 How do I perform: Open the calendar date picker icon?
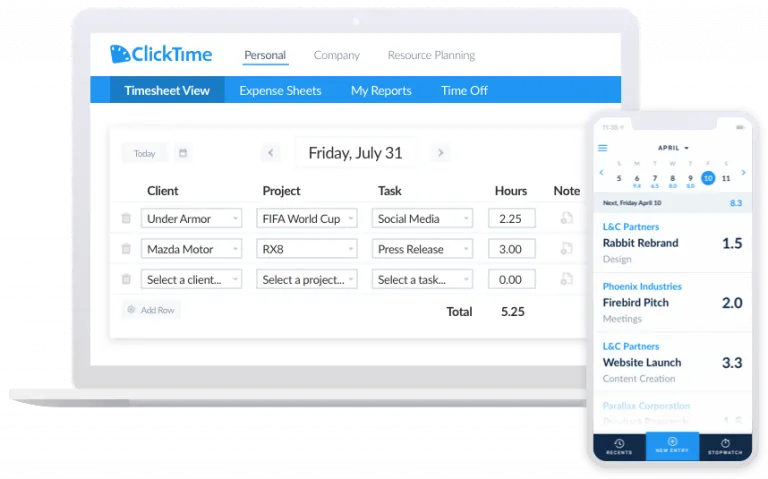(x=183, y=153)
